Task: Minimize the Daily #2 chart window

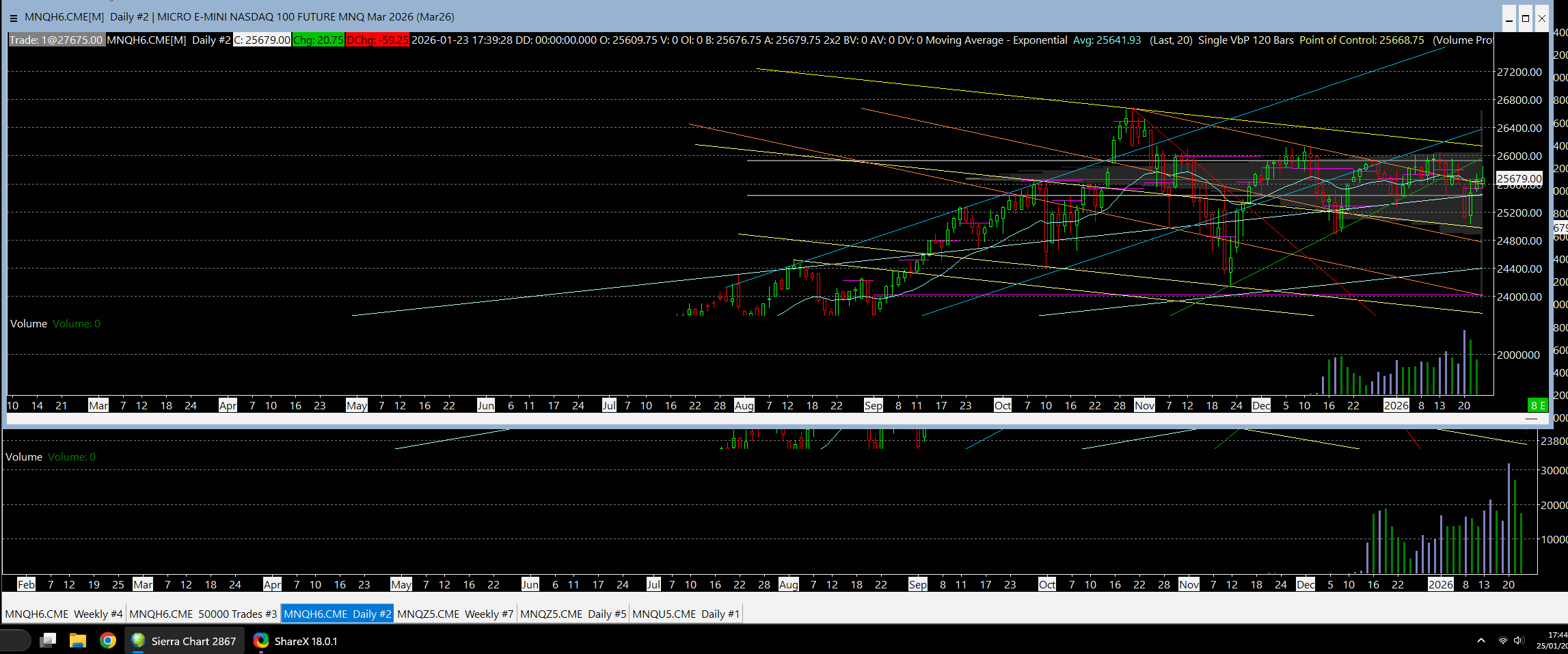Action: click(x=1509, y=18)
